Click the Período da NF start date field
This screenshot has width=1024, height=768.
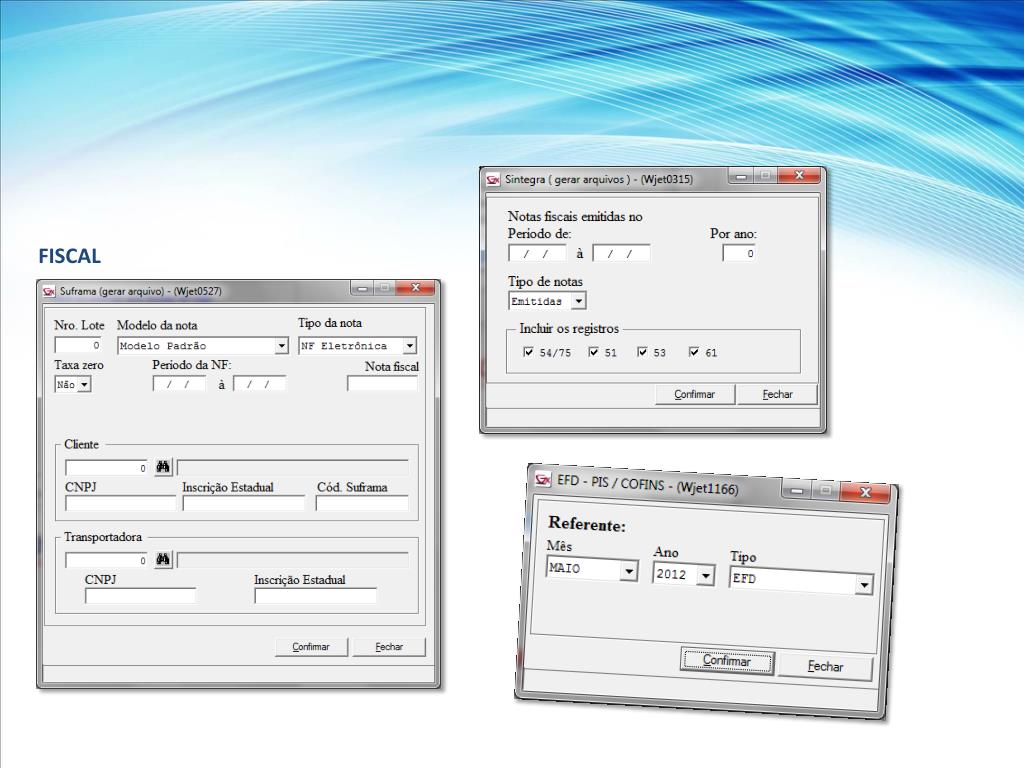[x=179, y=384]
